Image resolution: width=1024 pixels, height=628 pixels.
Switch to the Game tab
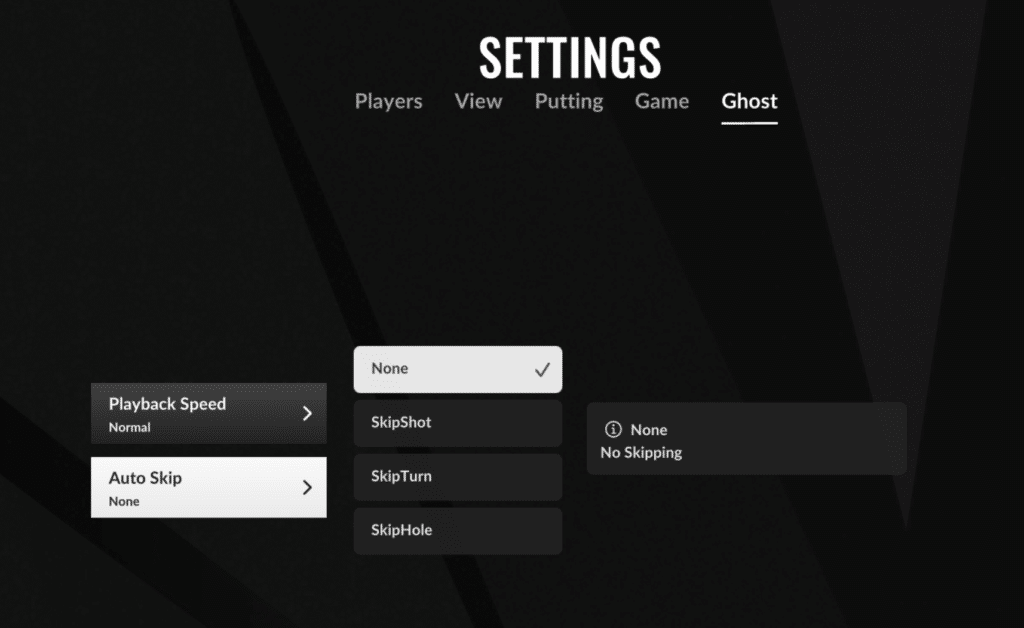coord(662,101)
